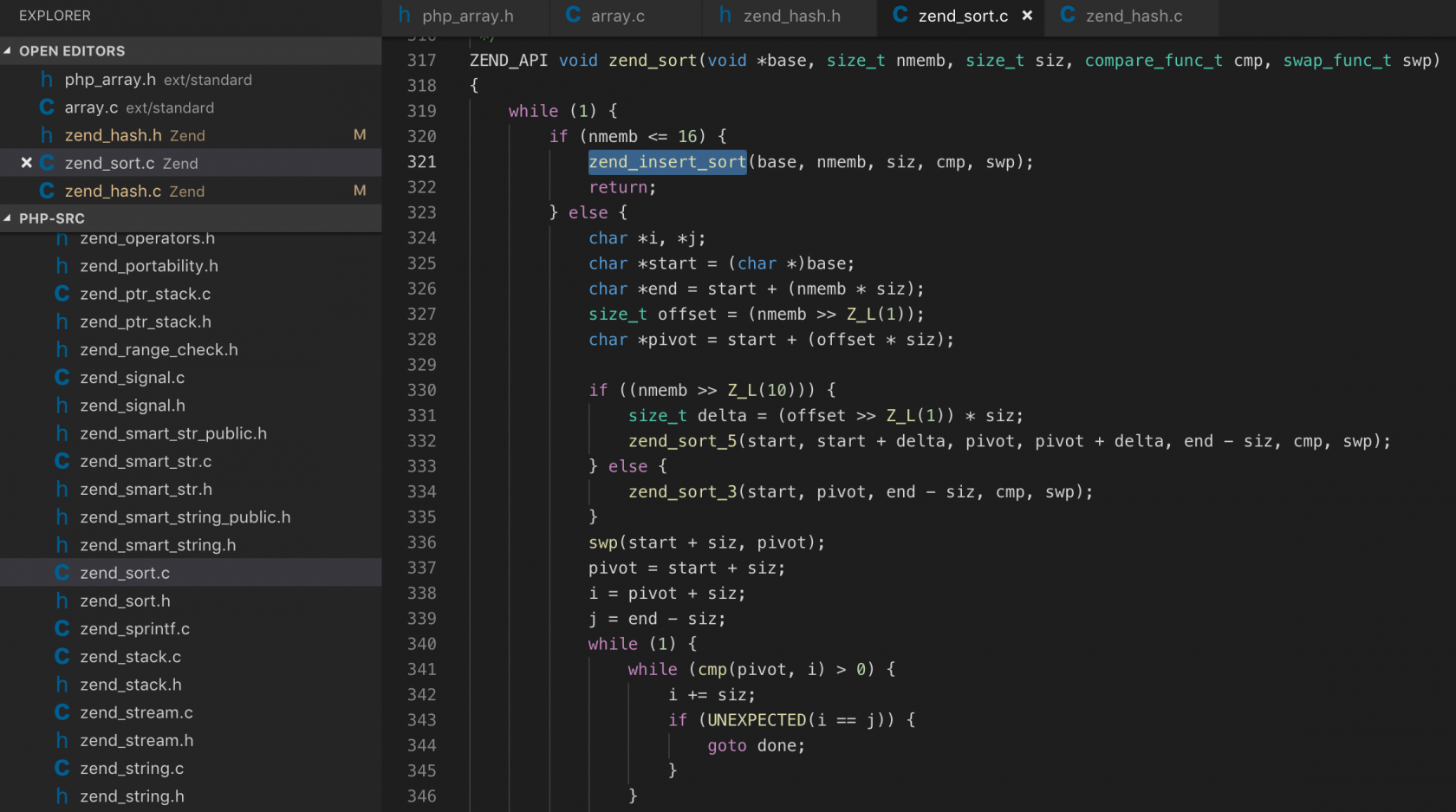Click line number 317 in gutter
Image resolution: width=1456 pixels, height=812 pixels.
click(422, 61)
